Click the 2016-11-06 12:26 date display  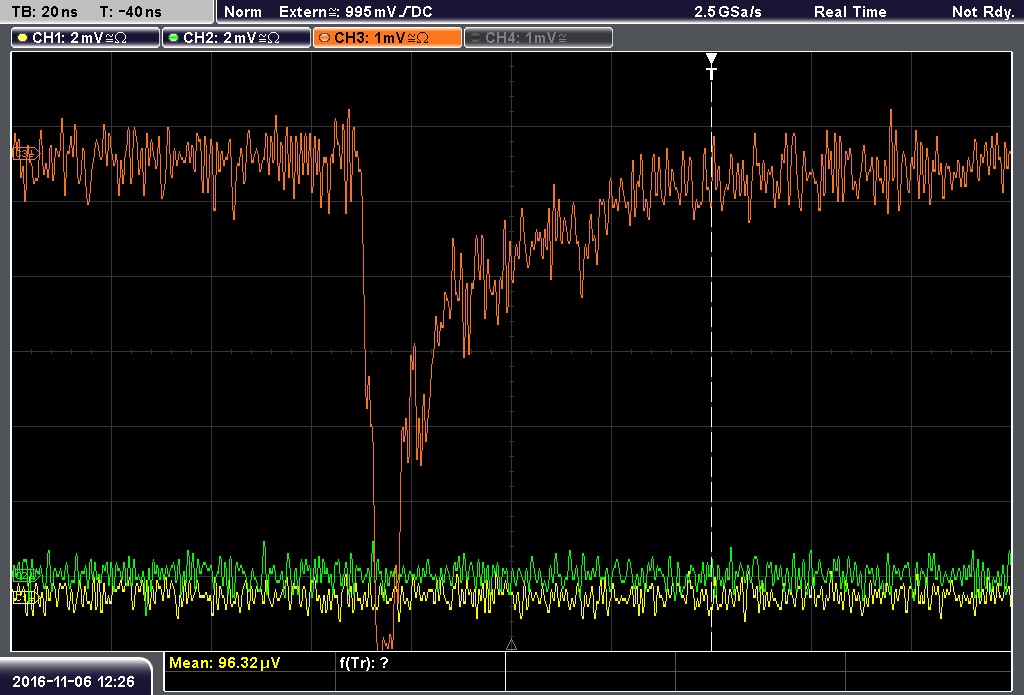coord(73,681)
